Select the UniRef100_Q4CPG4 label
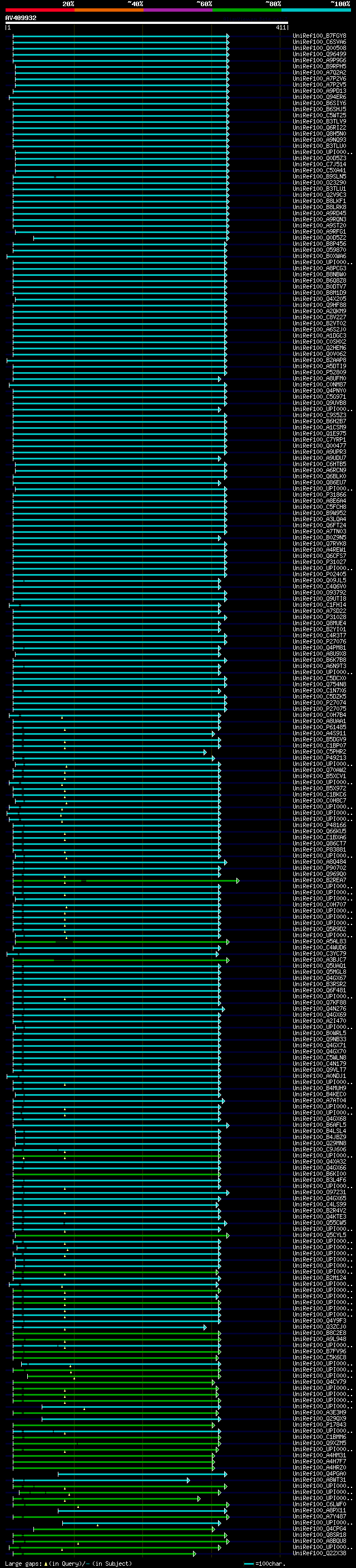 [x=319, y=1529]
